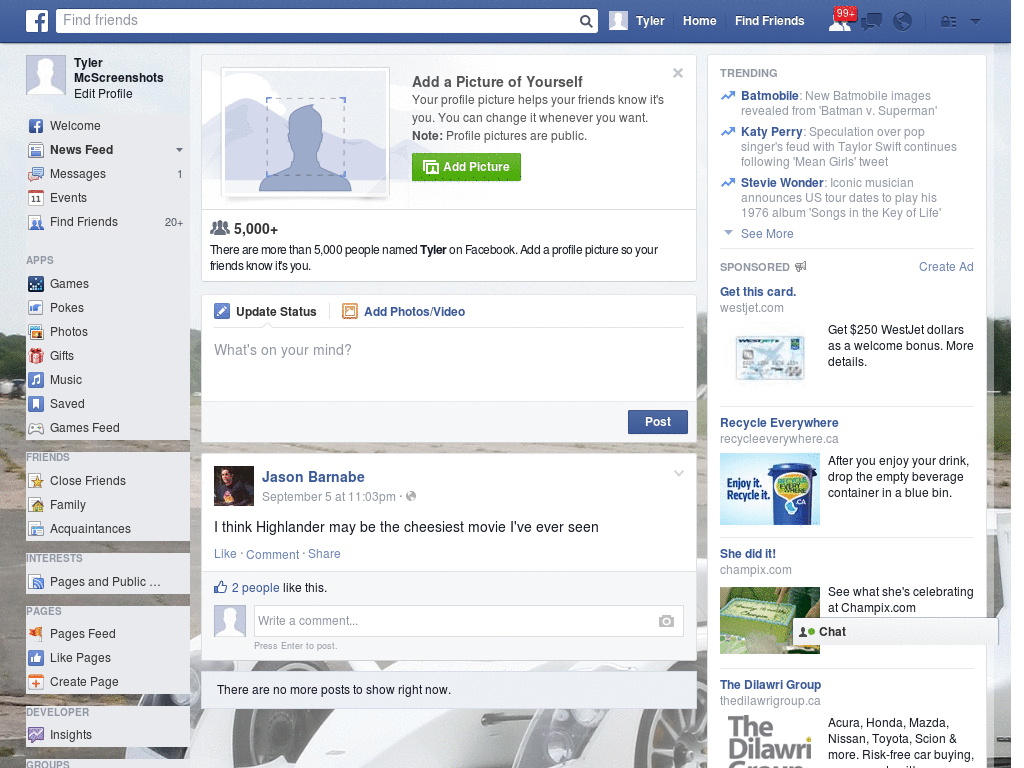1024x768 pixels.
Task: Click Jason Barnabe's post avatar
Action: (234, 486)
